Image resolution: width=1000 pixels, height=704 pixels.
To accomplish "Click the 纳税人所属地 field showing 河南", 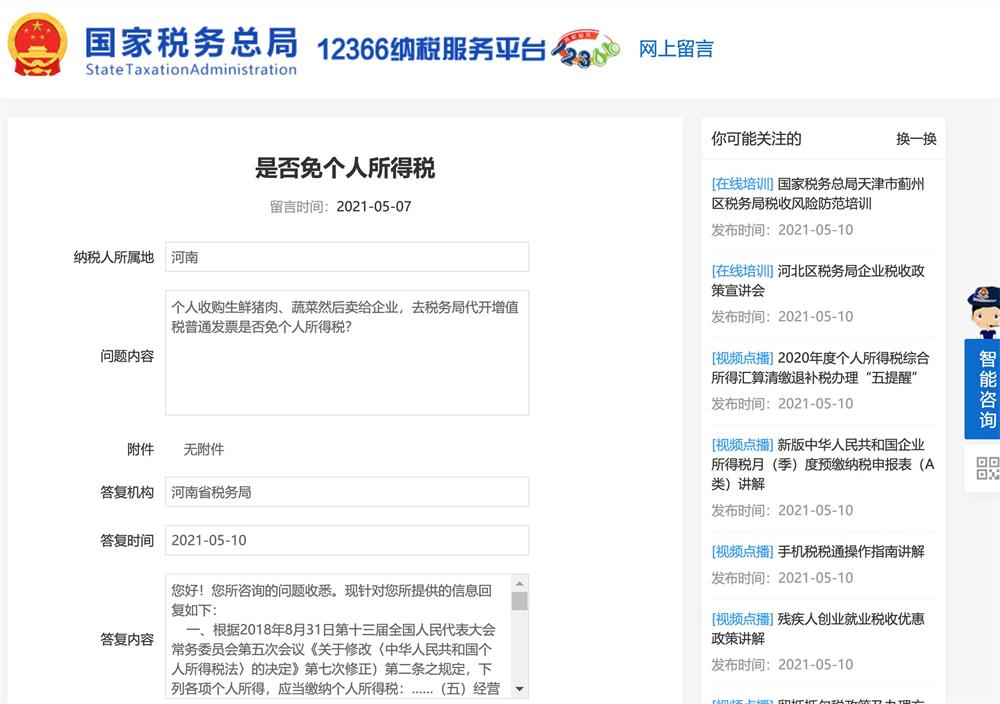I will [x=347, y=257].
